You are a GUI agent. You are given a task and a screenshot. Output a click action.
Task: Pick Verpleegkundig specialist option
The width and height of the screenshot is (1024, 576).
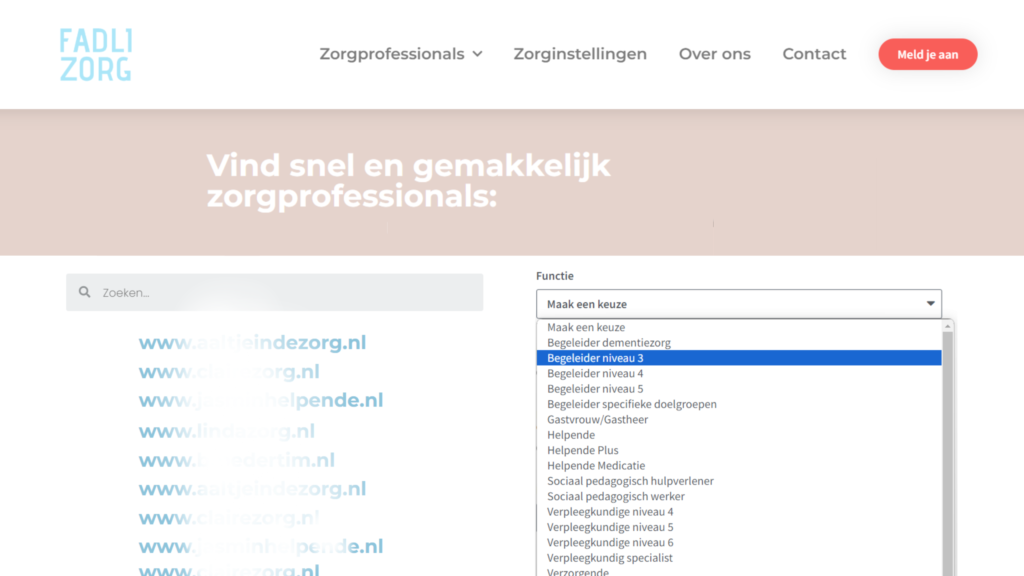coord(610,558)
